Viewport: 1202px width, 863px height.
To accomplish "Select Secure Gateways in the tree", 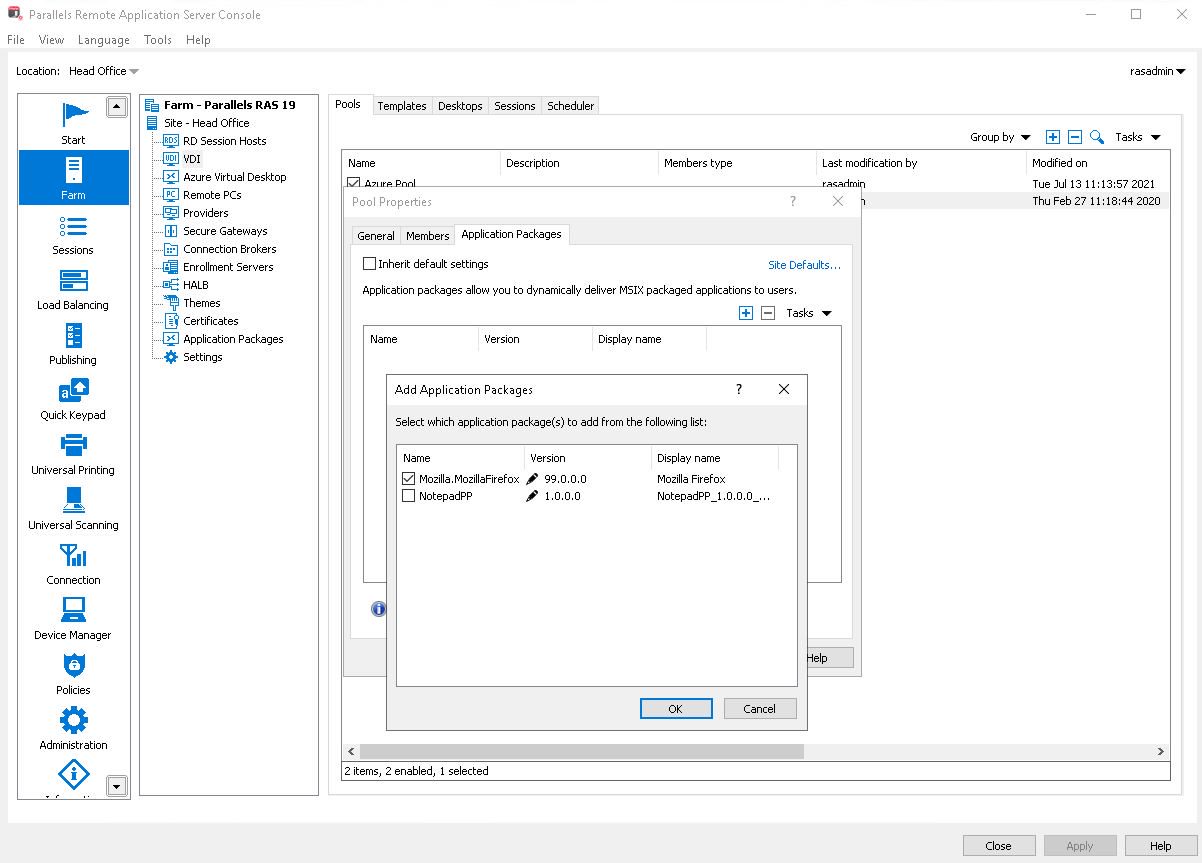I will point(225,231).
